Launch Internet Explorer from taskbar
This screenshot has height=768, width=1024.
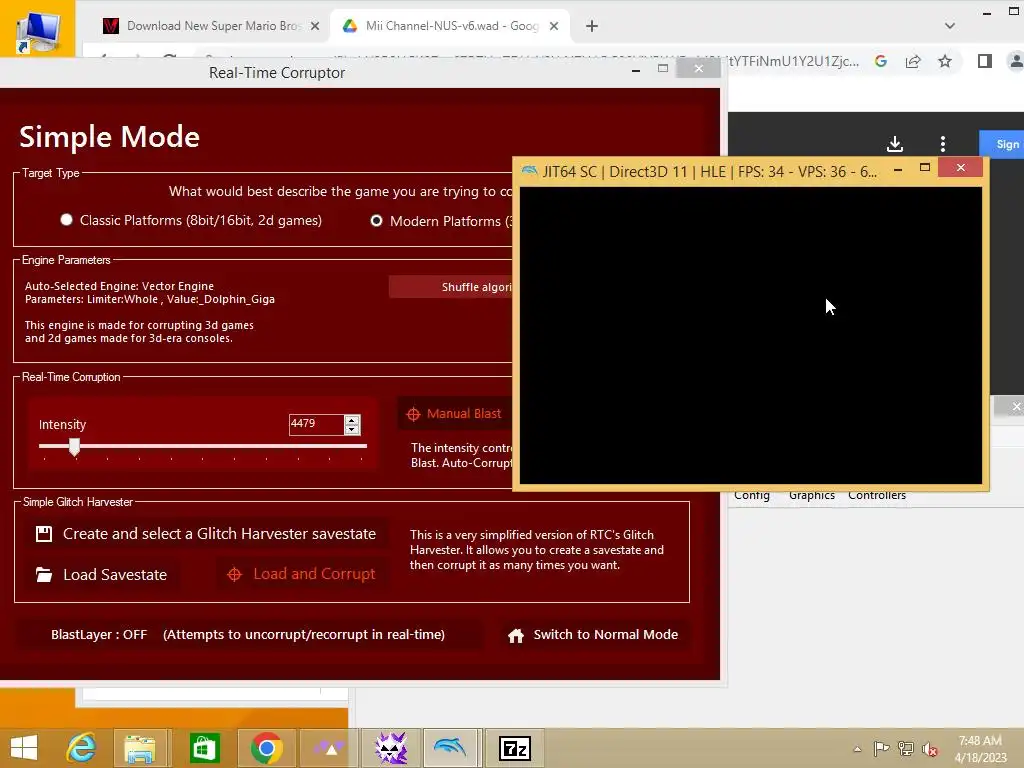pyautogui.click(x=80, y=748)
